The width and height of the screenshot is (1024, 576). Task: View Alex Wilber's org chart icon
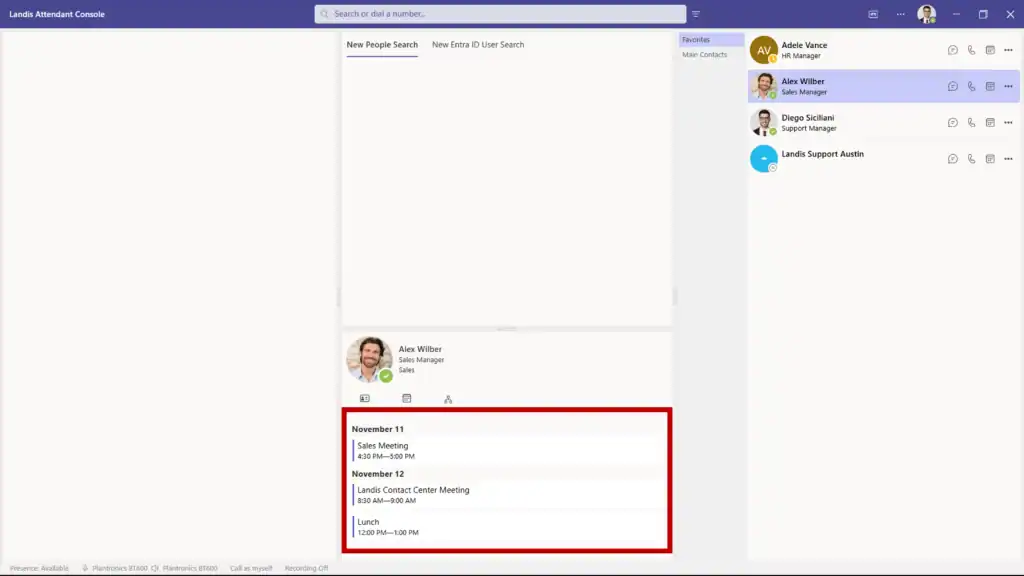447,398
